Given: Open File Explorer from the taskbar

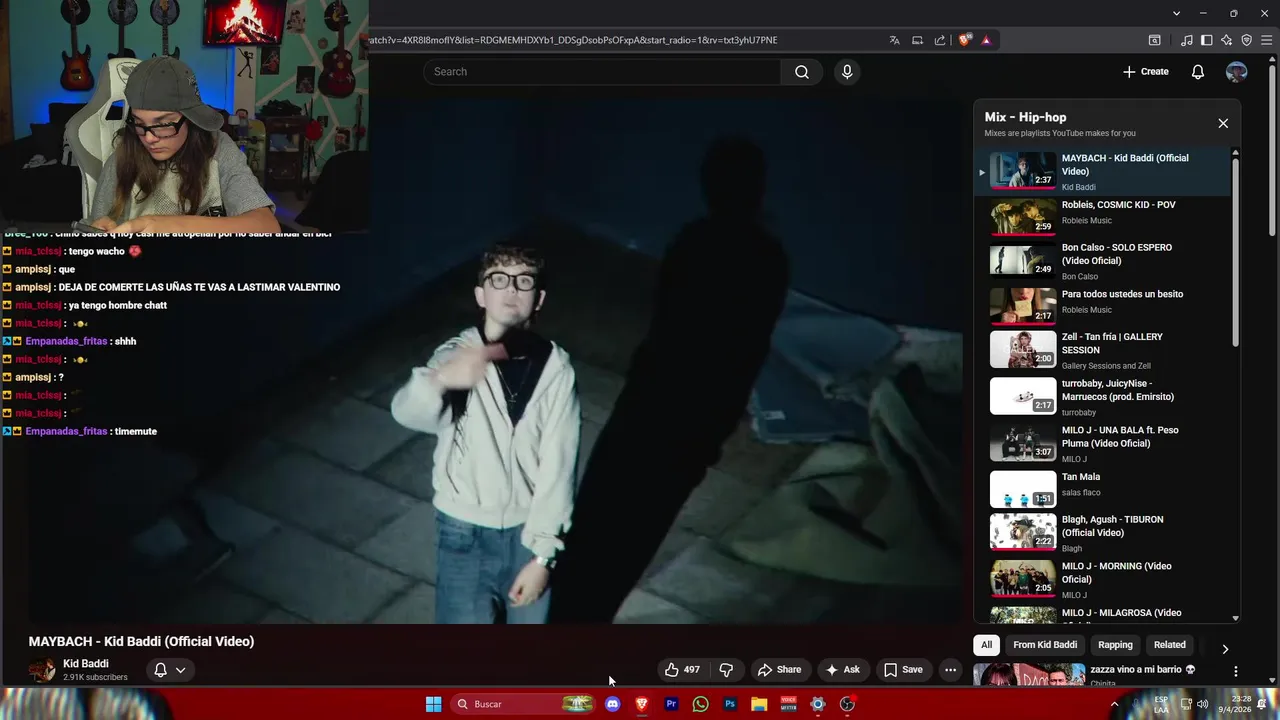Looking at the screenshot, I should [x=759, y=704].
